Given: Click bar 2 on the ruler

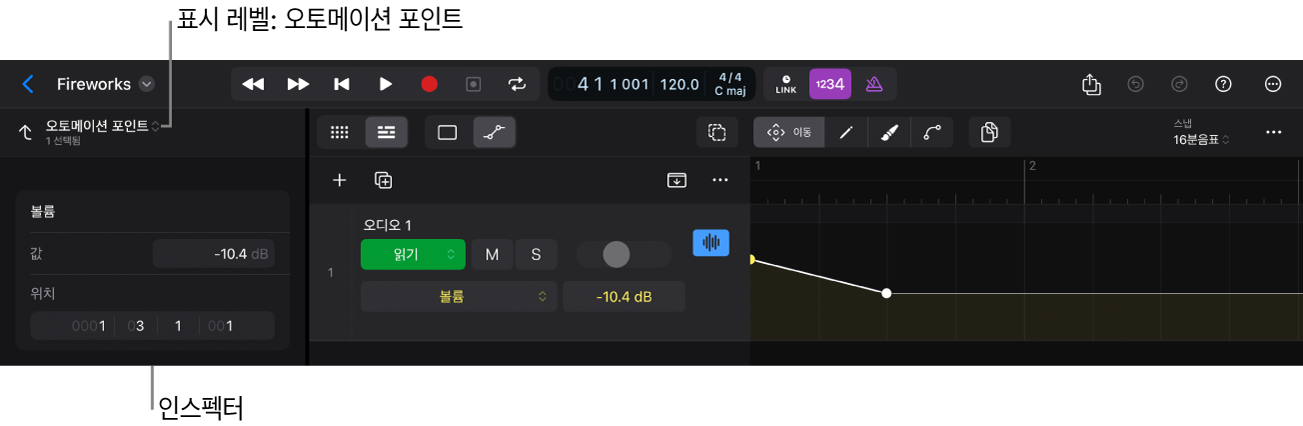Looking at the screenshot, I should tap(1031, 166).
